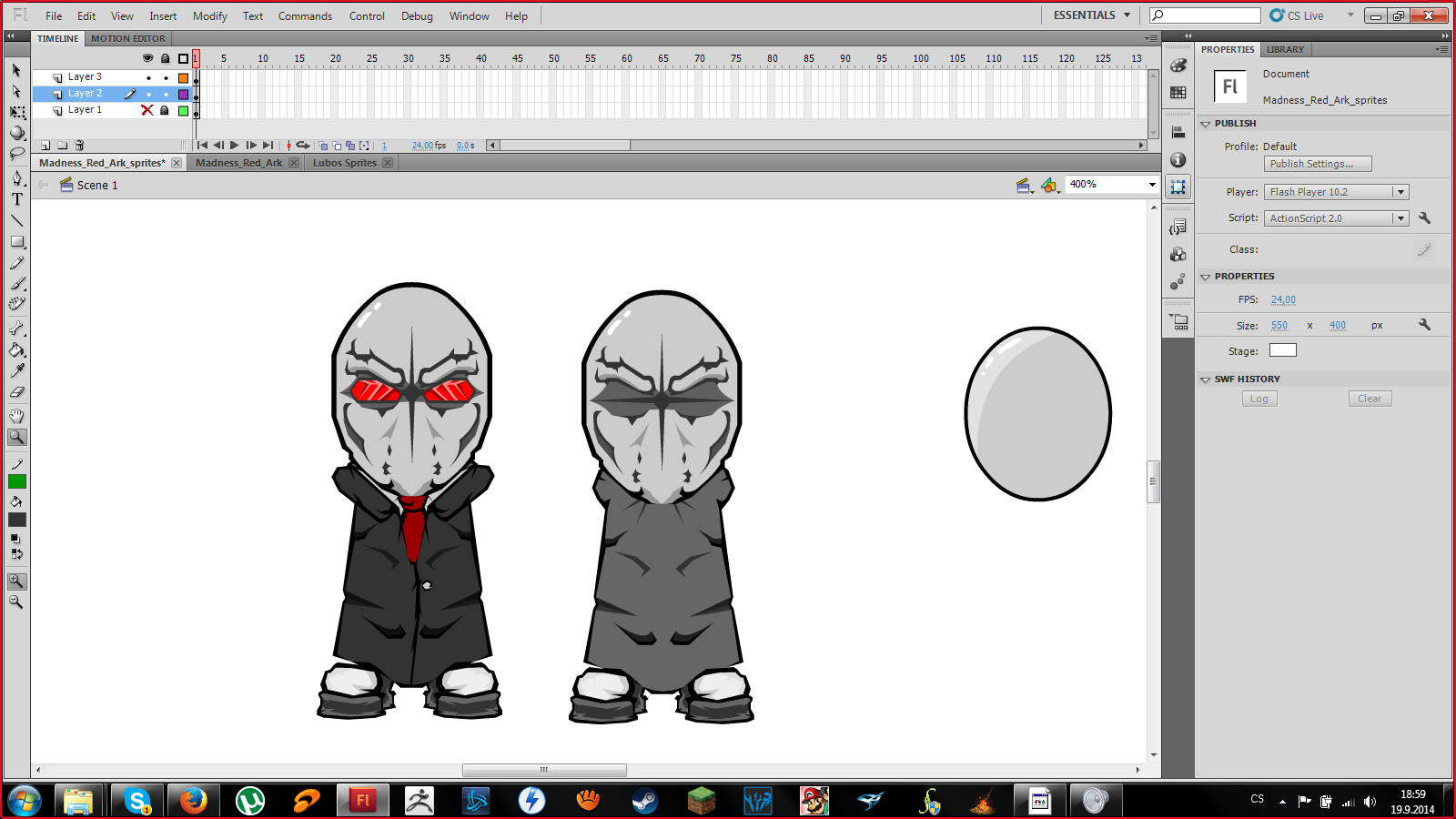Open the green stroke color swatch
The image size is (1456, 819).
point(17,481)
